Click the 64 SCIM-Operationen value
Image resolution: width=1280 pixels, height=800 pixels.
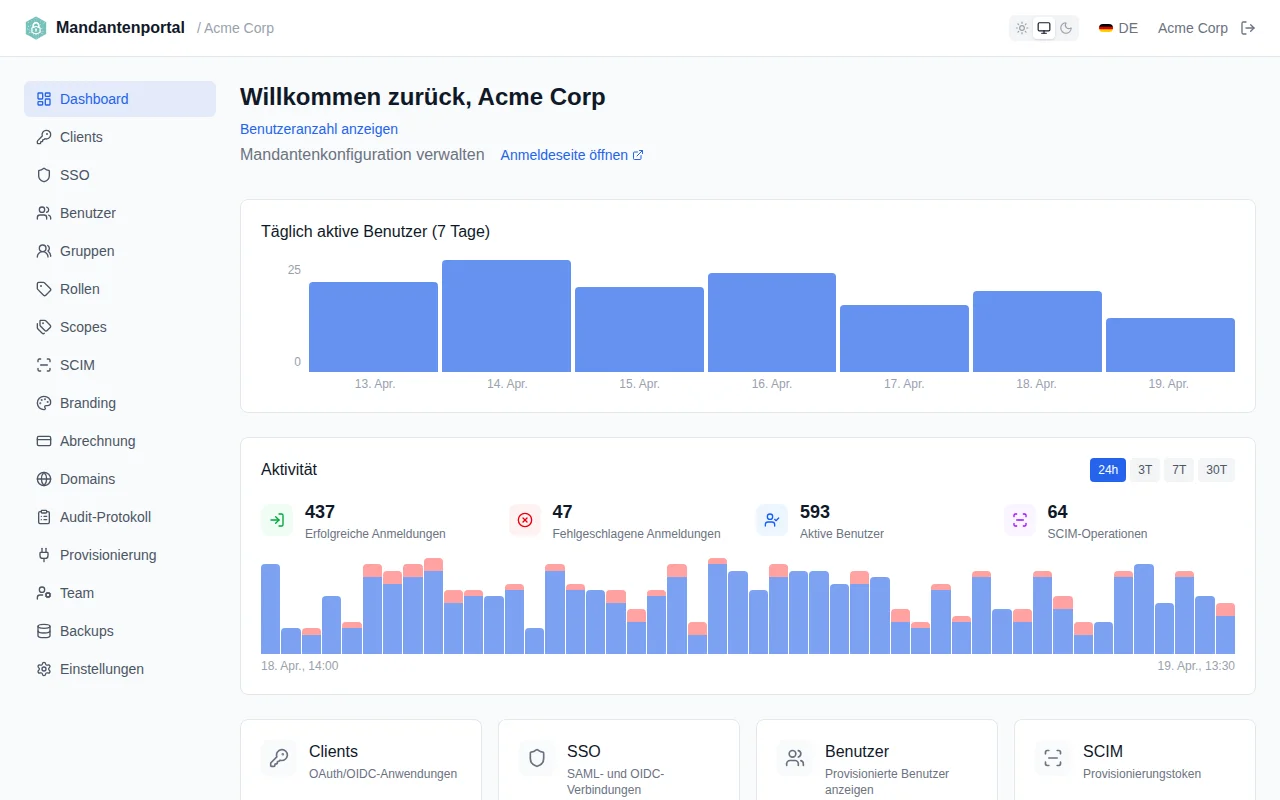tap(1058, 512)
